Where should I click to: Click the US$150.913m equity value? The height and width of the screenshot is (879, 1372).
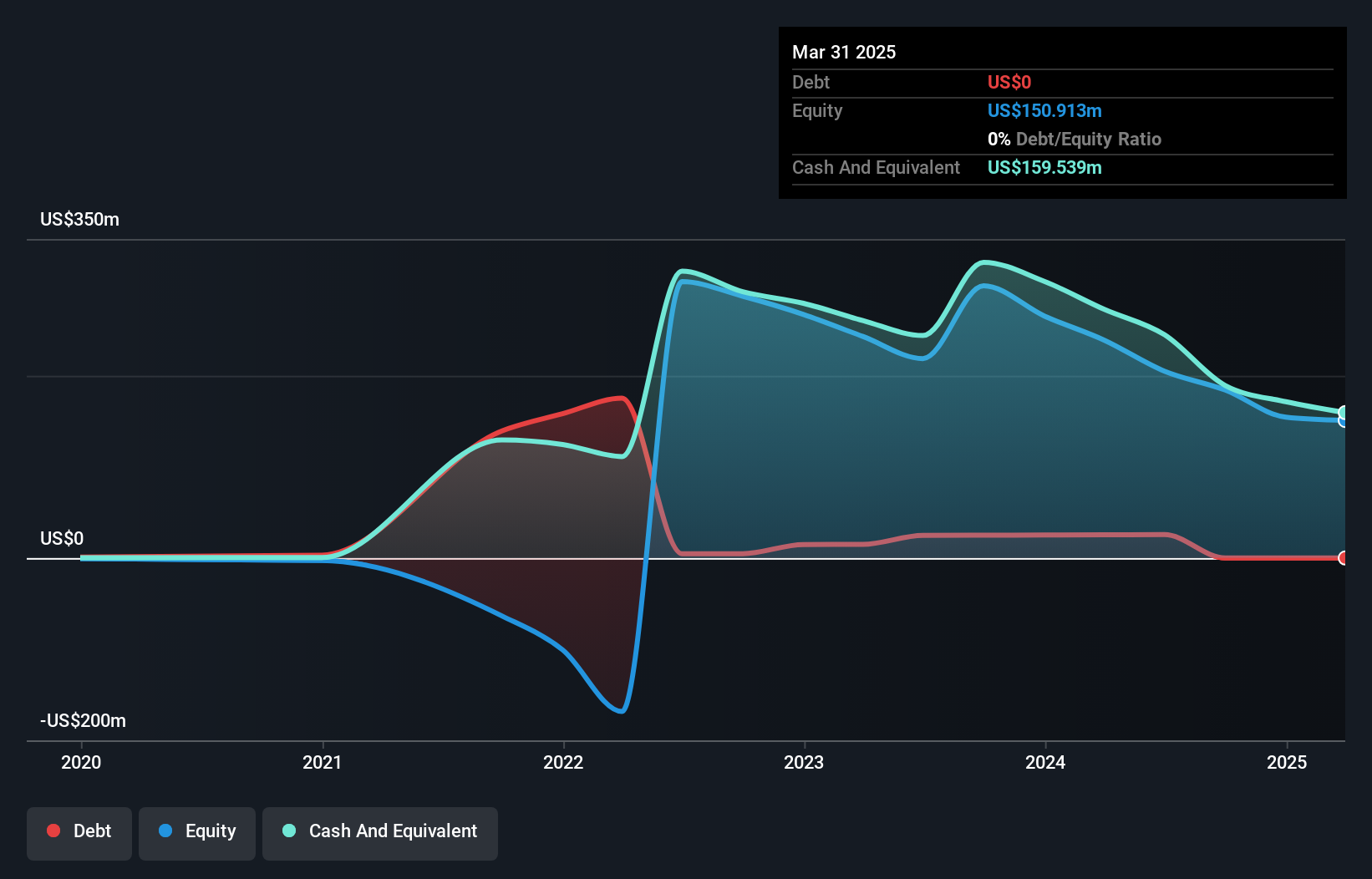tap(1044, 110)
